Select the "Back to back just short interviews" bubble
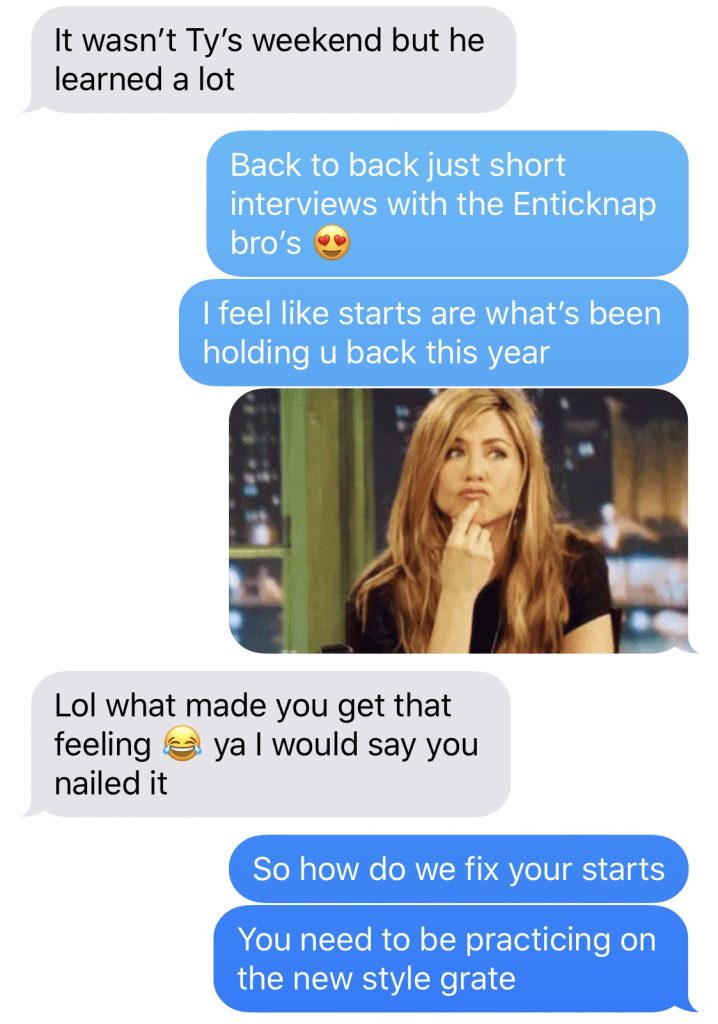718x1024 pixels. click(x=448, y=203)
